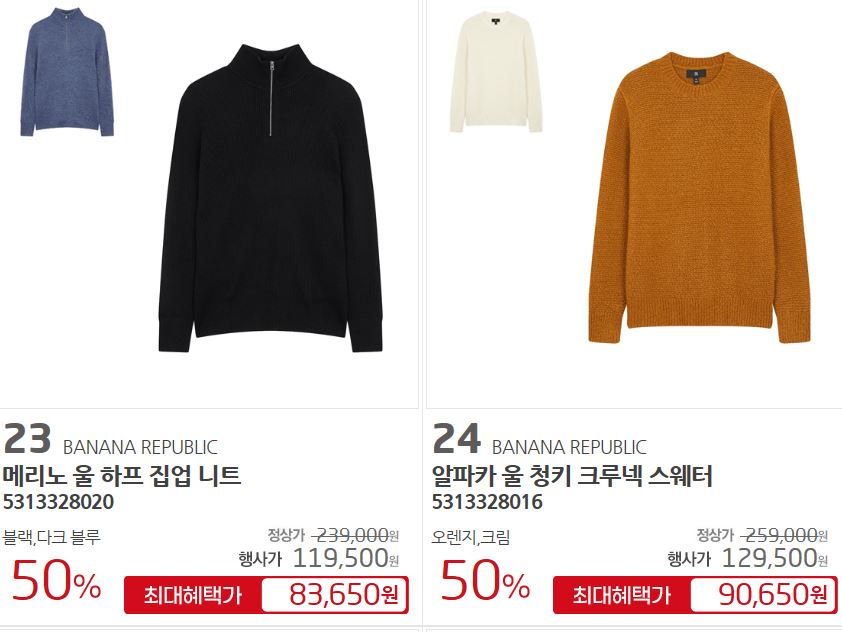The image size is (842, 632).
Task: Click the 90,650원 최대혜택가 button
Action: 695,595
